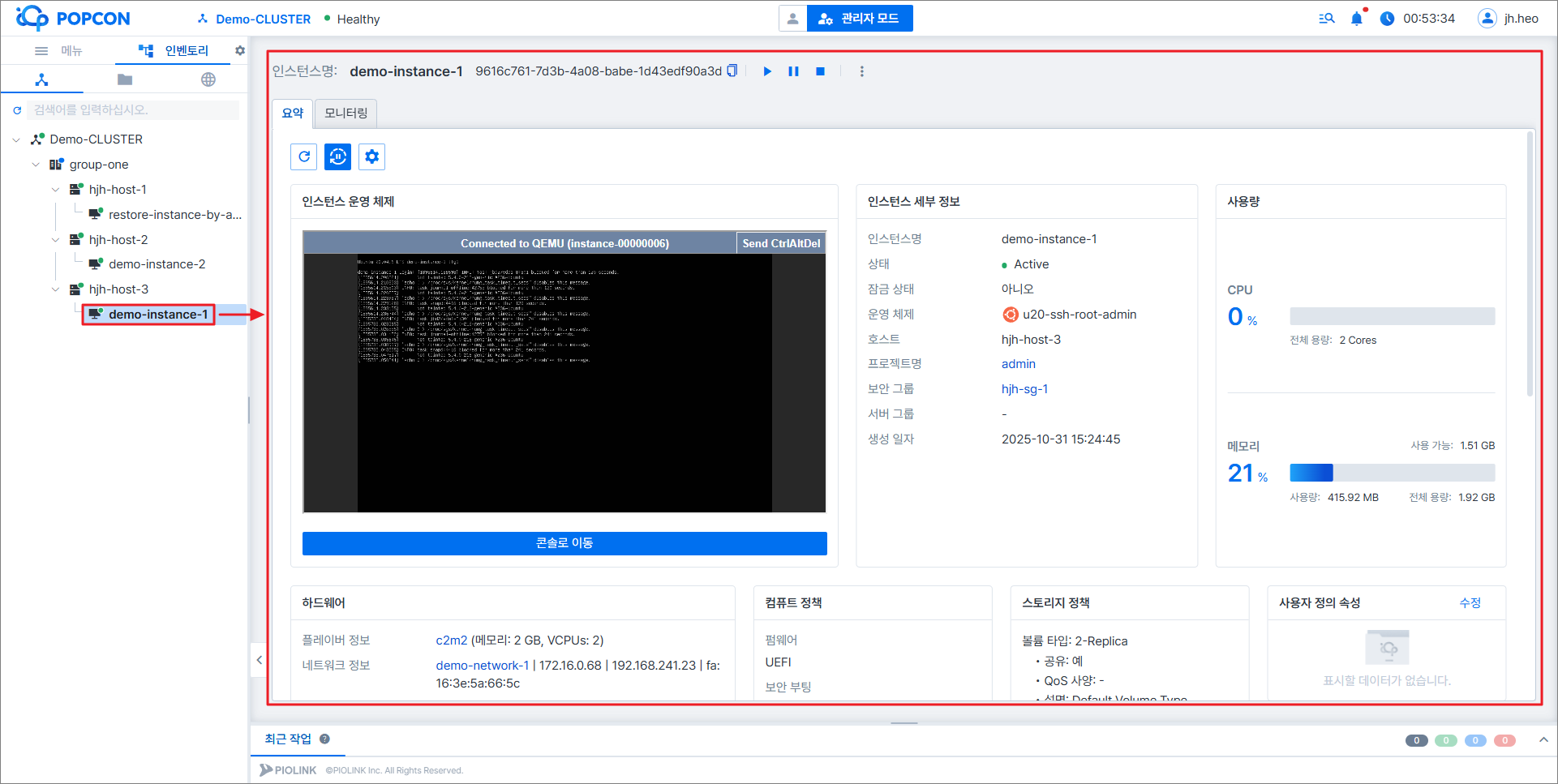Screen dimensions: 1558x784
Task: Expand the recent tasks panel chevron
Action: click(1543, 739)
